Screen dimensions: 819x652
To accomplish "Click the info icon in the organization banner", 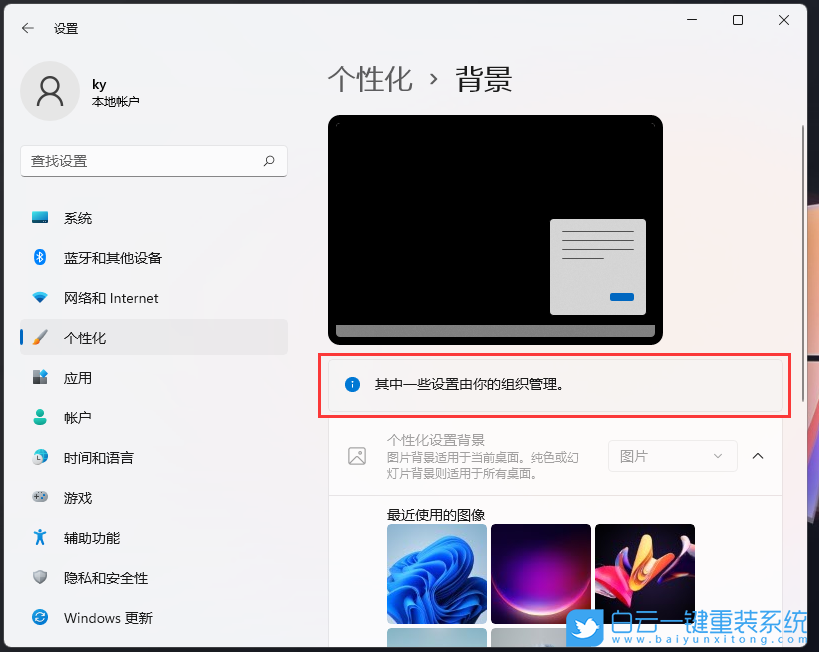I will (x=352, y=384).
